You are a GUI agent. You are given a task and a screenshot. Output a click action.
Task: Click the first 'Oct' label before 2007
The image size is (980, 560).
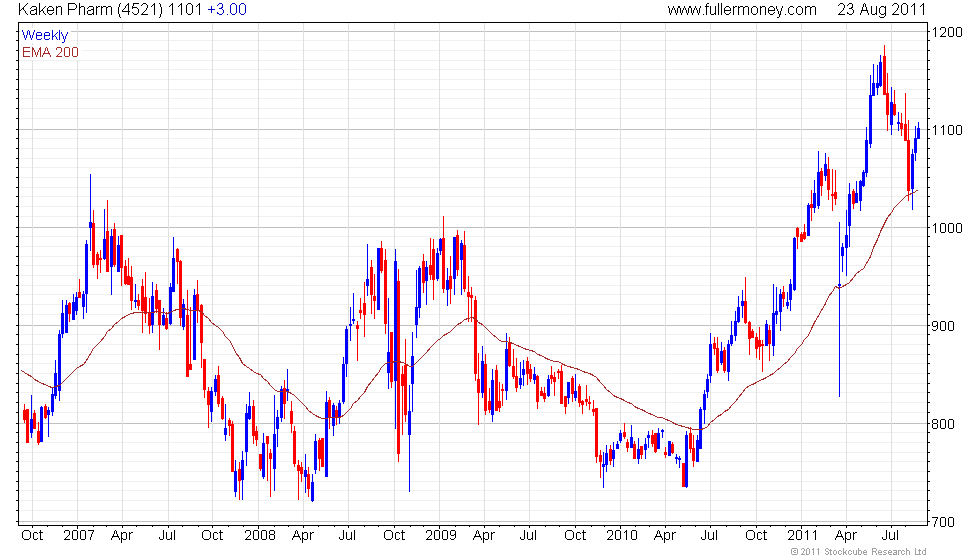32,536
